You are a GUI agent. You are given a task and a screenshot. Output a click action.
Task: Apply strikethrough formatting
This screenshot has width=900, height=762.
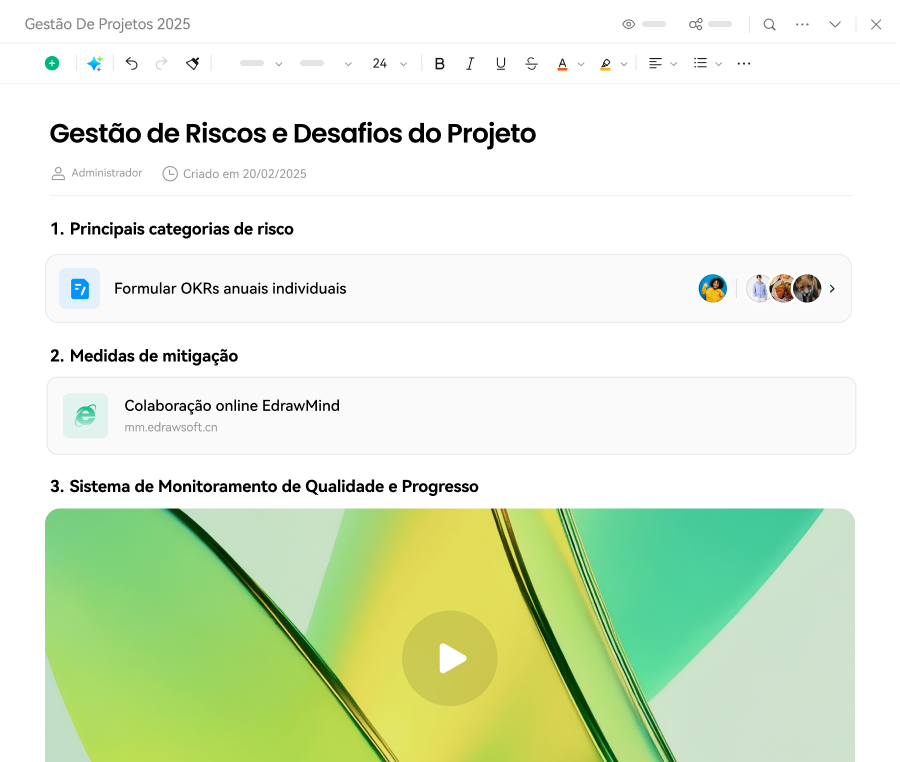pyautogui.click(x=531, y=63)
